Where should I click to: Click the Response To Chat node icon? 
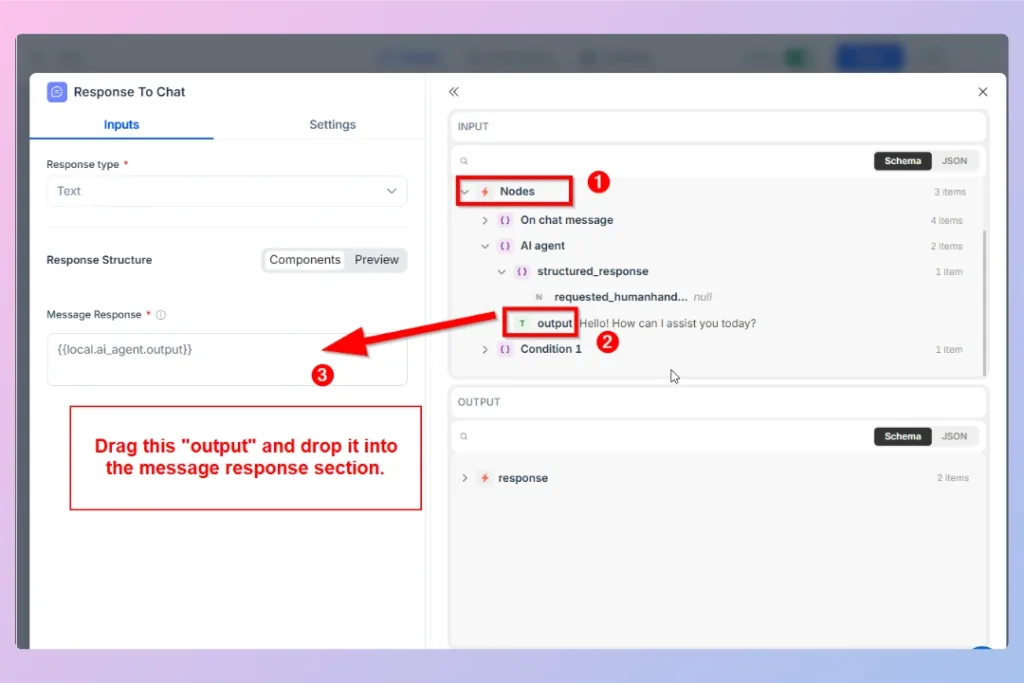(57, 92)
